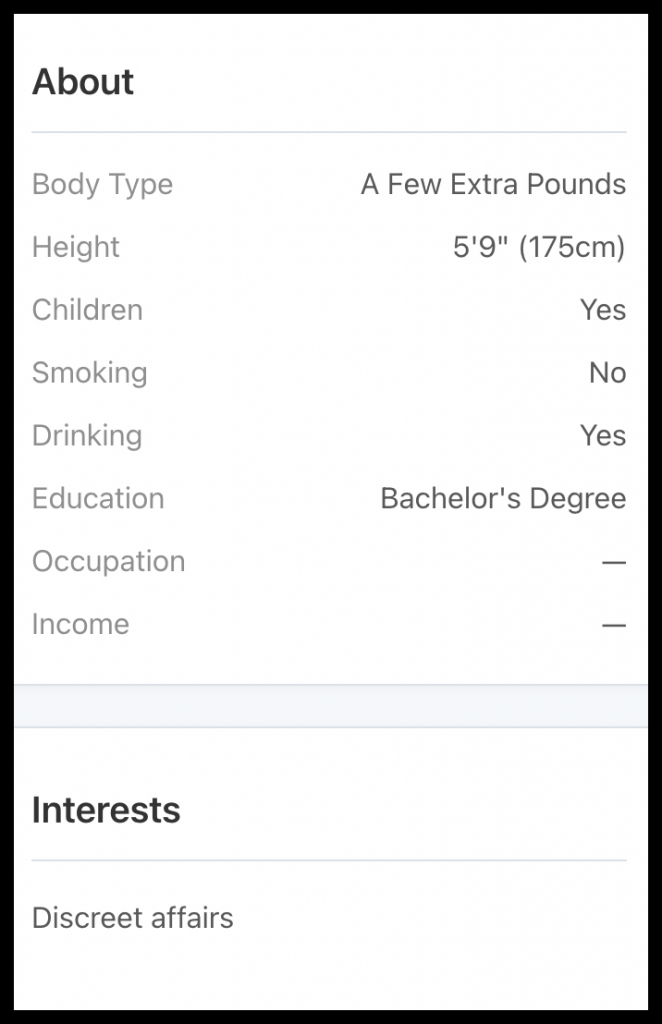
Task: Open the "Discreet affairs" interest
Action: tap(133, 918)
